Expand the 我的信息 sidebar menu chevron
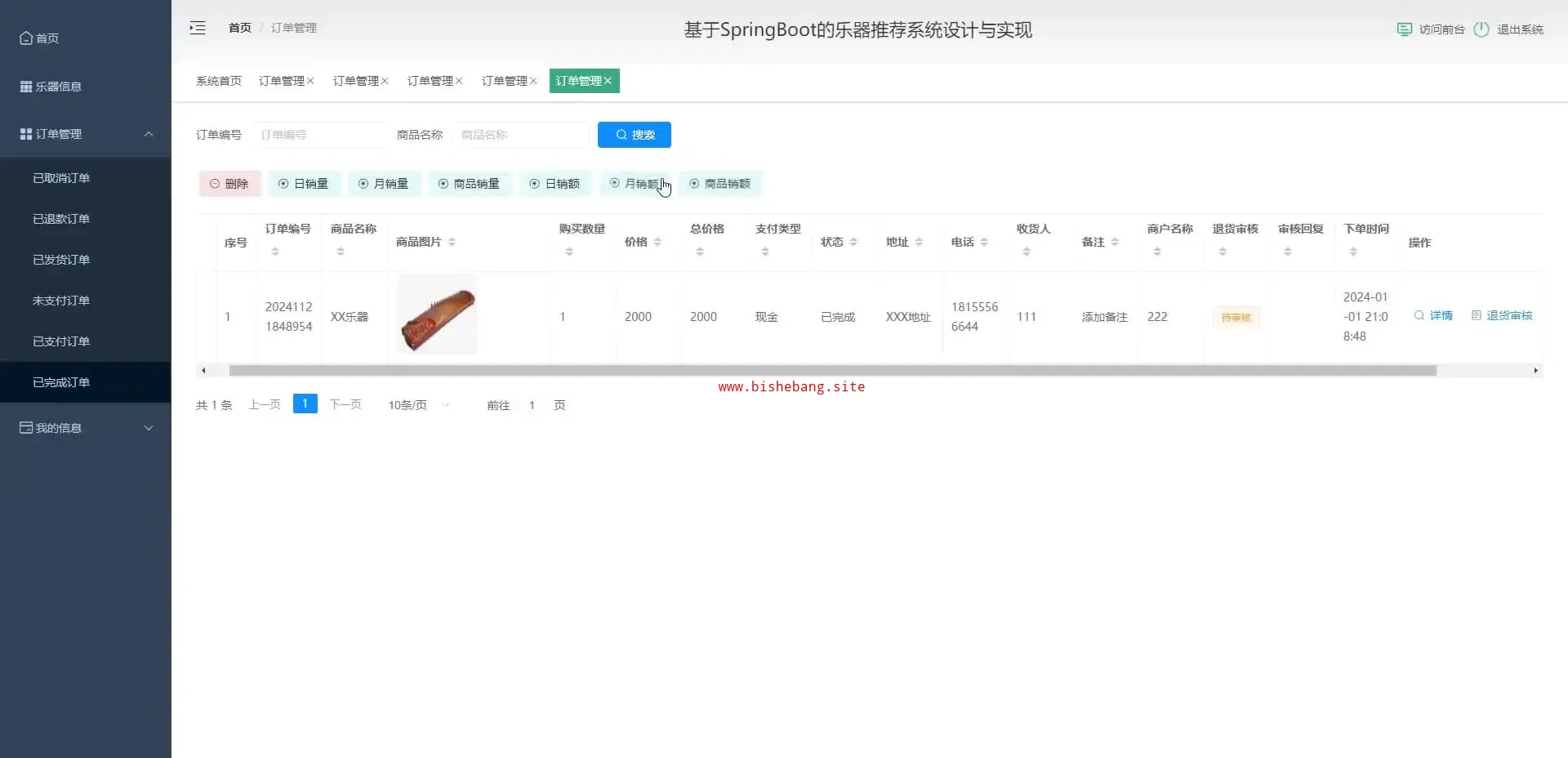 click(x=149, y=428)
